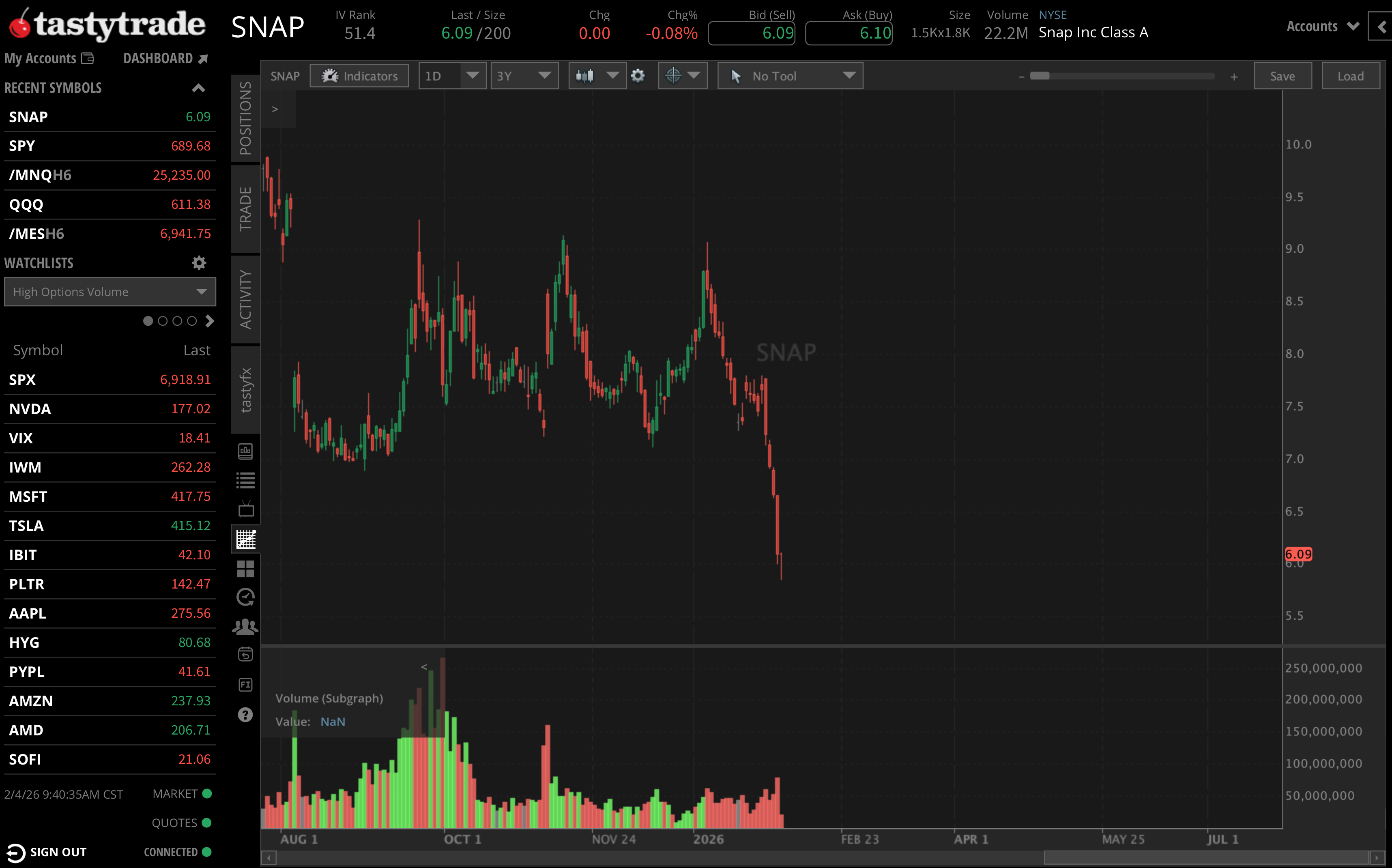Open the quotes list icon in sidebar
This screenshot has width=1392, height=868.
click(x=245, y=481)
